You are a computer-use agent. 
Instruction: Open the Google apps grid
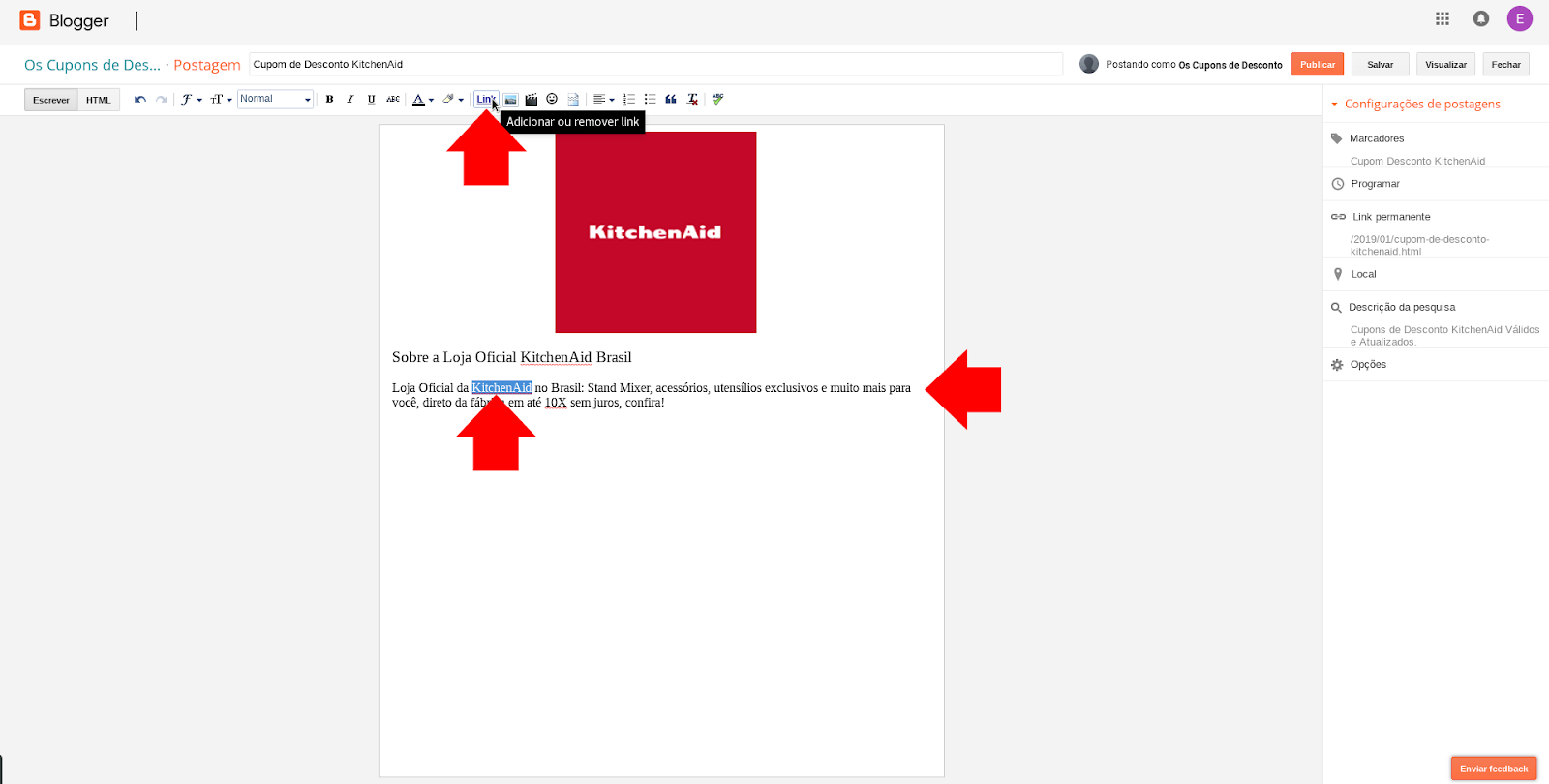pyautogui.click(x=1443, y=18)
